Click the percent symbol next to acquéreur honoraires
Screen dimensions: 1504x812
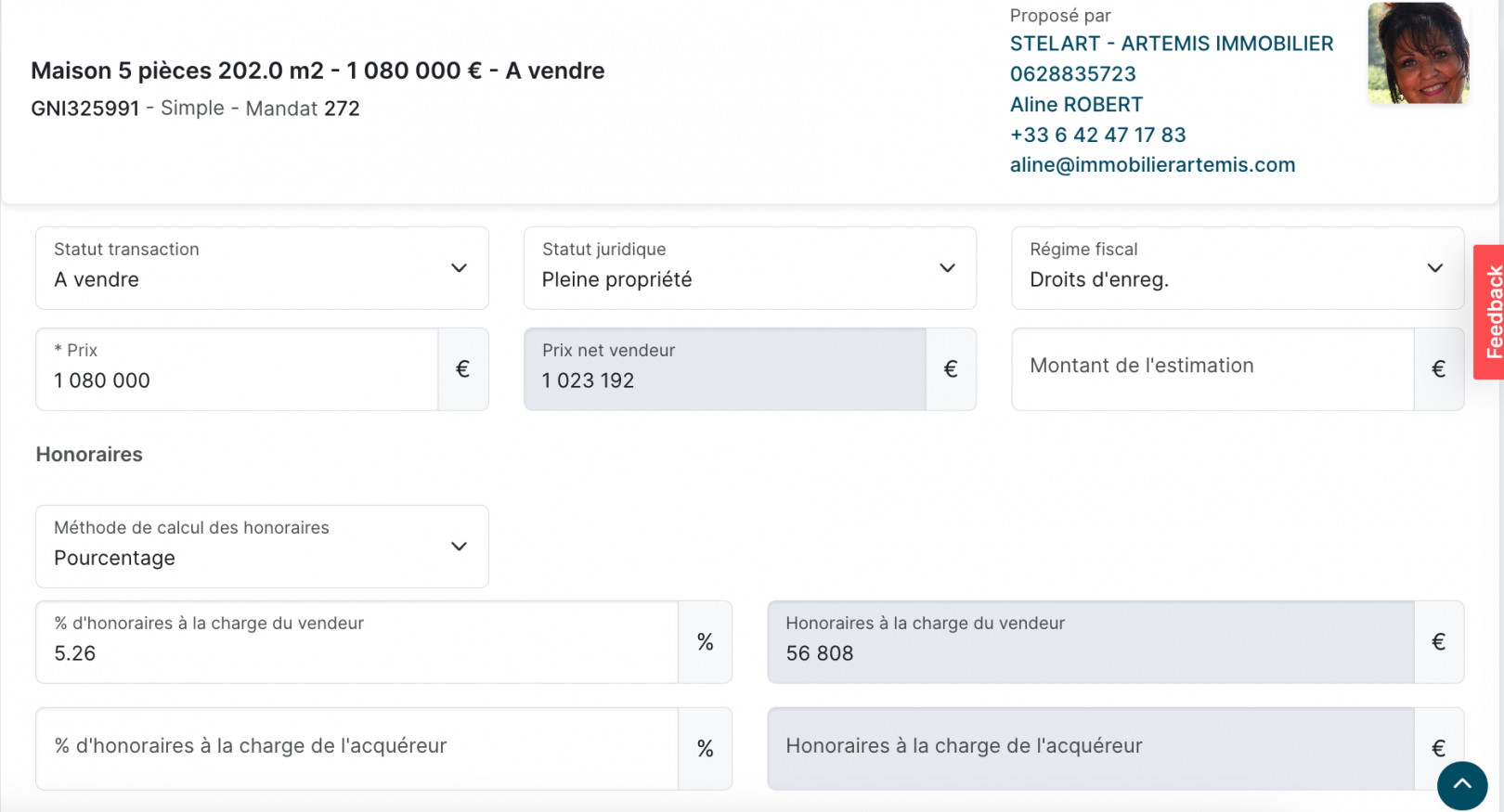[x=705, y=749]
